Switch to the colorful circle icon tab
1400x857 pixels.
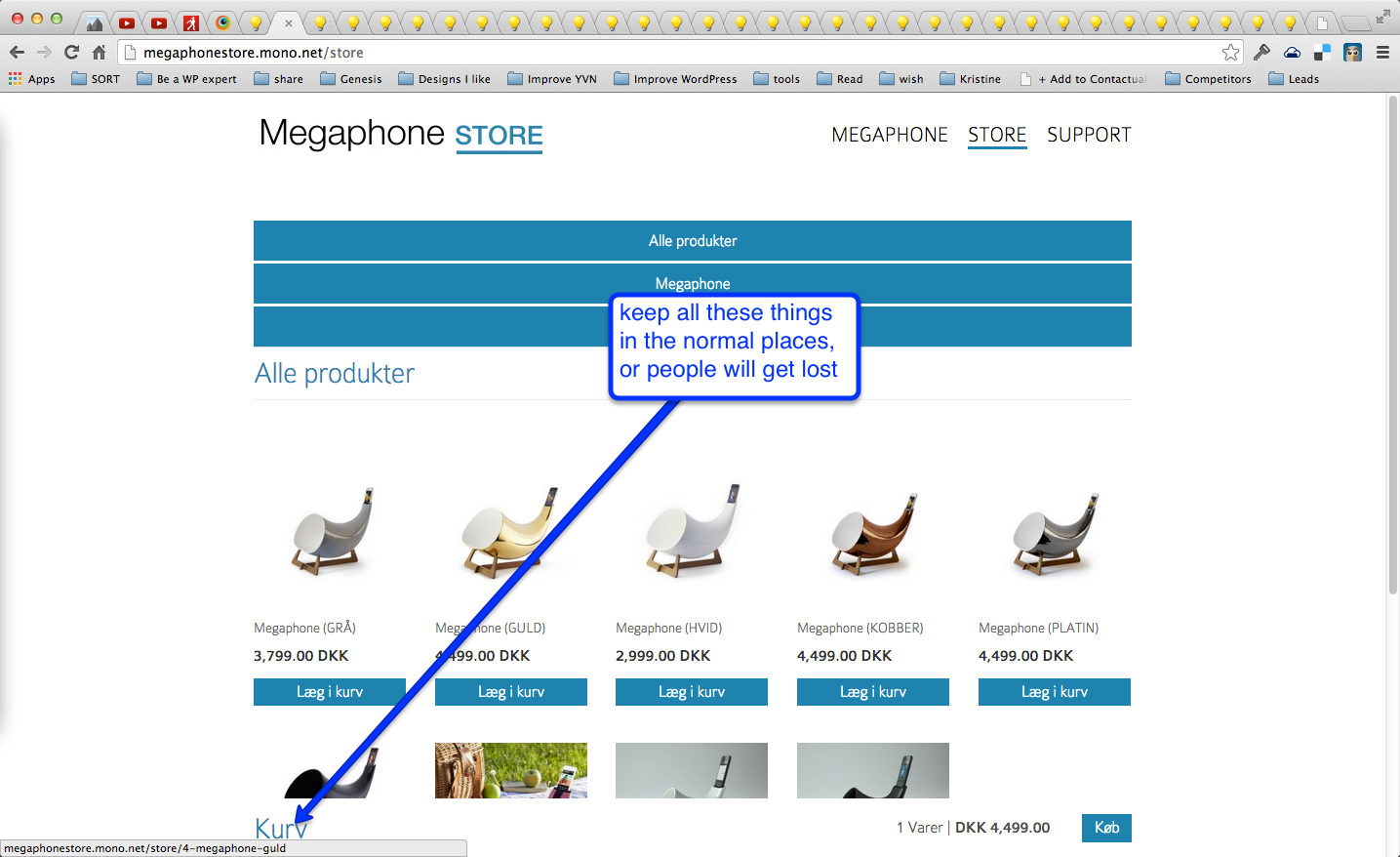(223, 23)
